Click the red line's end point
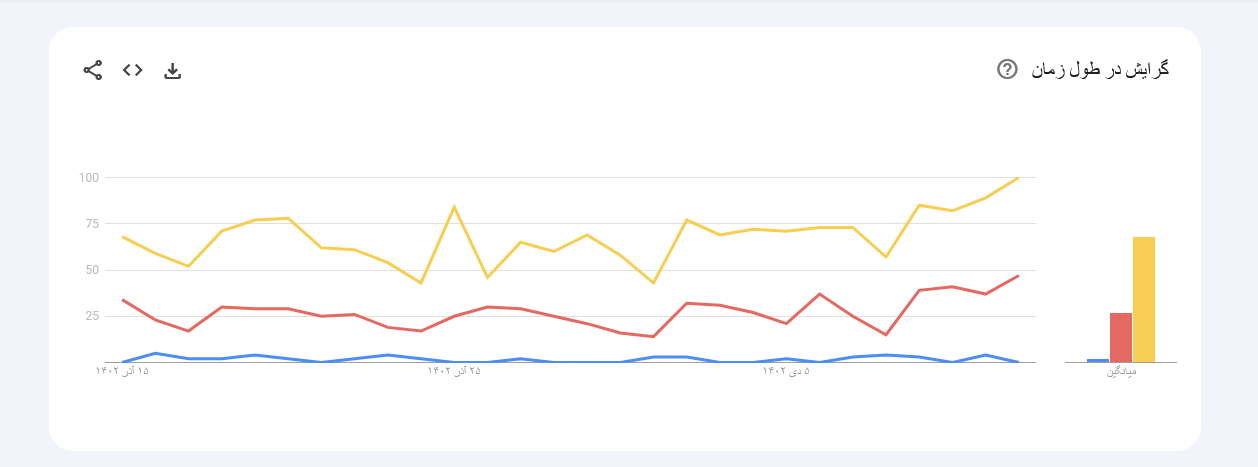 coord(1018,275)
